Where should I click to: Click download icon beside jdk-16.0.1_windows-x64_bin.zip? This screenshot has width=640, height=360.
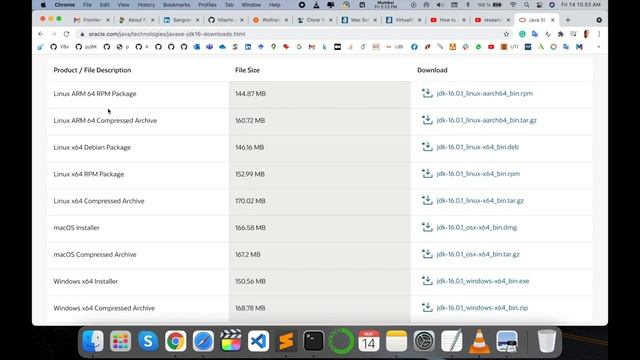tap(427, 307)
